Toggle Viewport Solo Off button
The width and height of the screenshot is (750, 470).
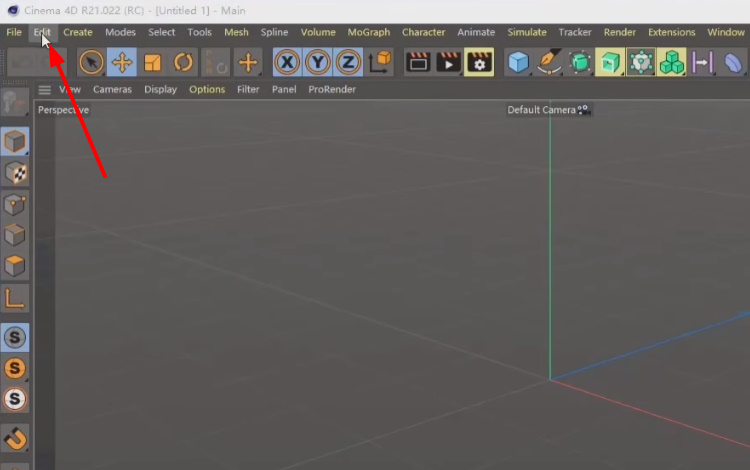point(15,338)
